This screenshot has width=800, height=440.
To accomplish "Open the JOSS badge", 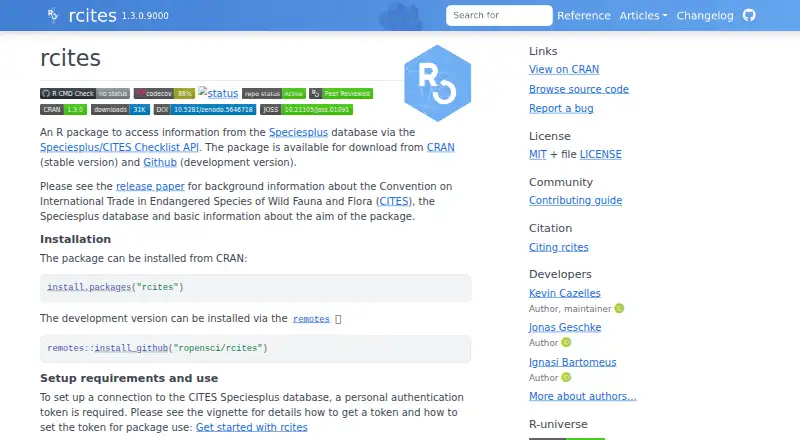I will pos(306,109).
